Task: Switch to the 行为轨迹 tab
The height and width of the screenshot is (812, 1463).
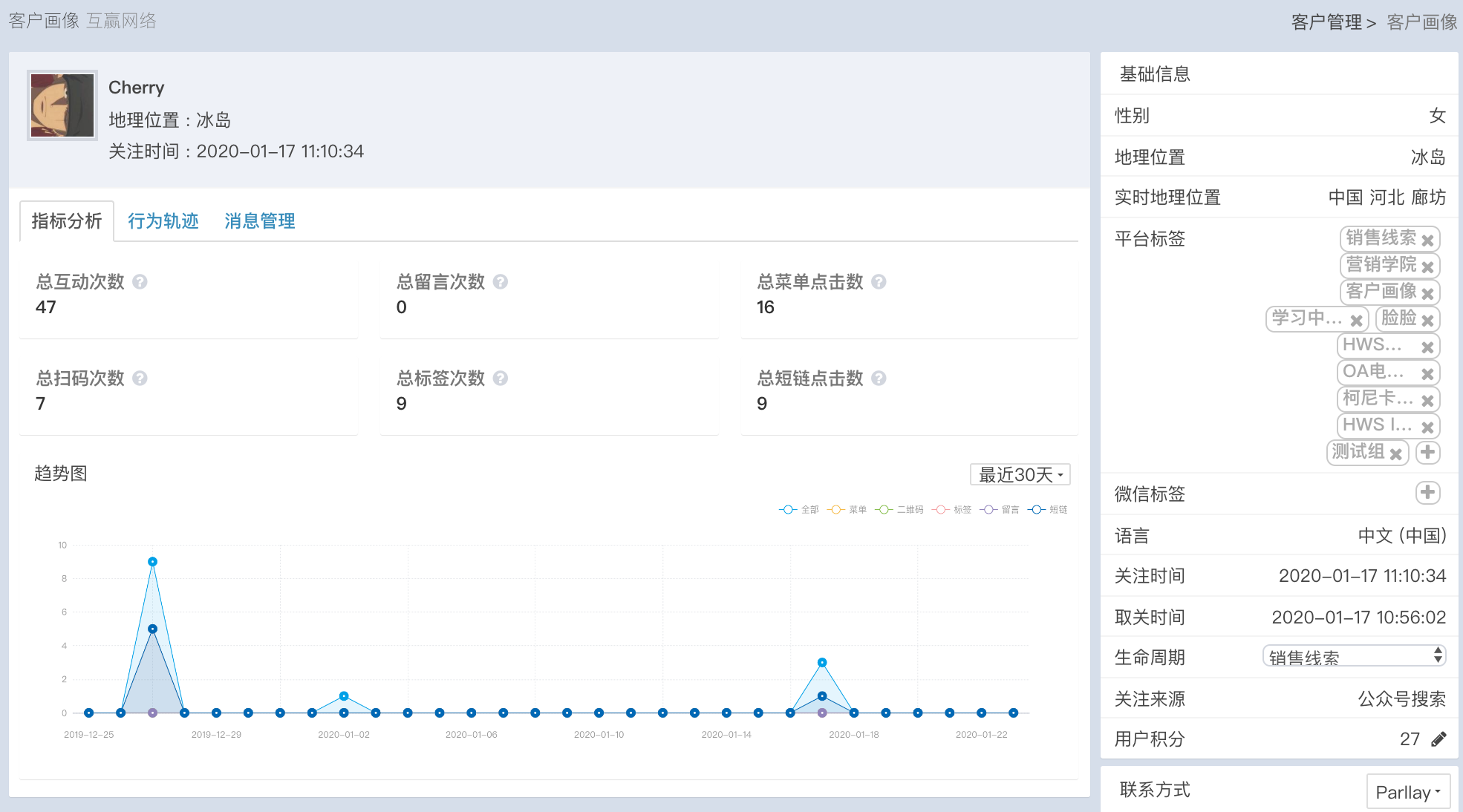Action: coord(163,221)
